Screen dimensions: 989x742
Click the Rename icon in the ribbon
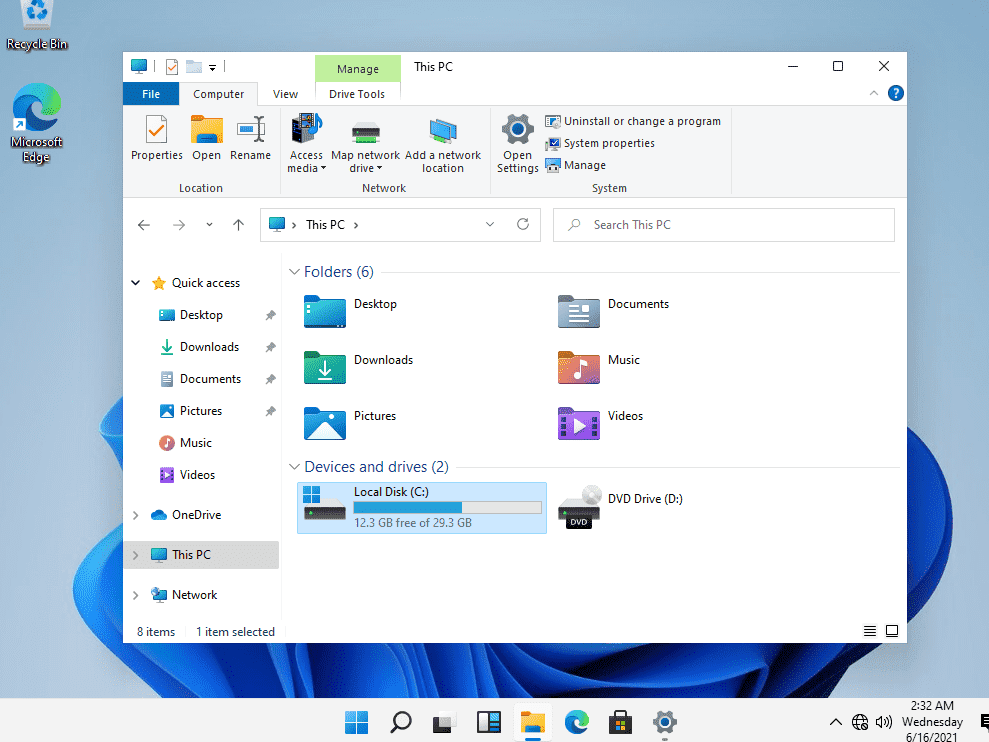[250, 129]
